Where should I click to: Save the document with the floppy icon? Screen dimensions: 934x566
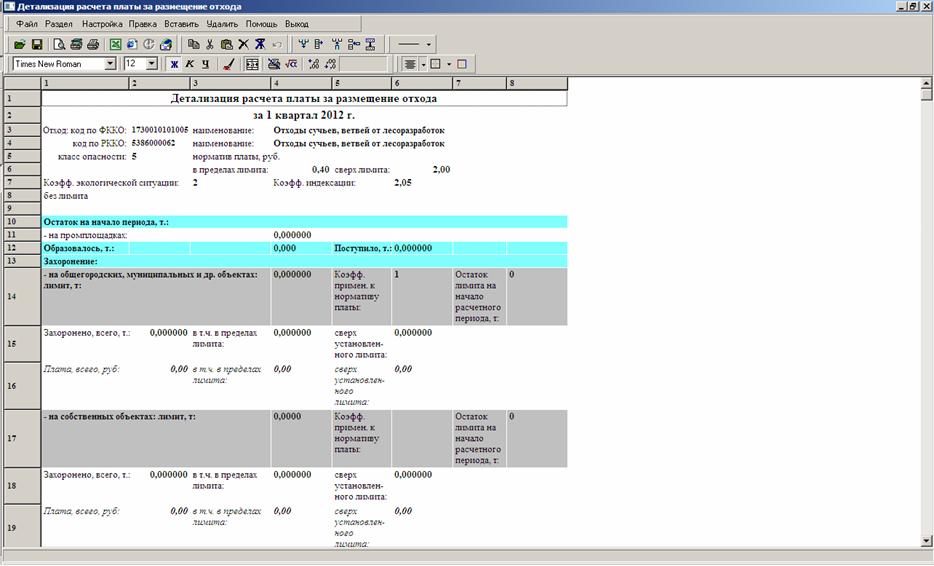(36, 44)
